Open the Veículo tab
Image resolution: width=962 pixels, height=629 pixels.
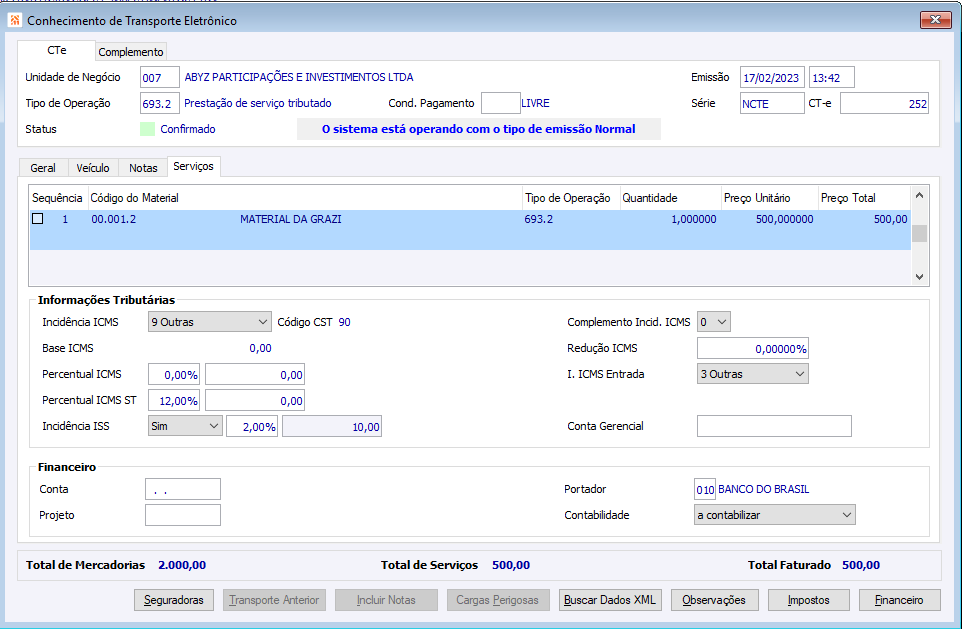(93, 168)
